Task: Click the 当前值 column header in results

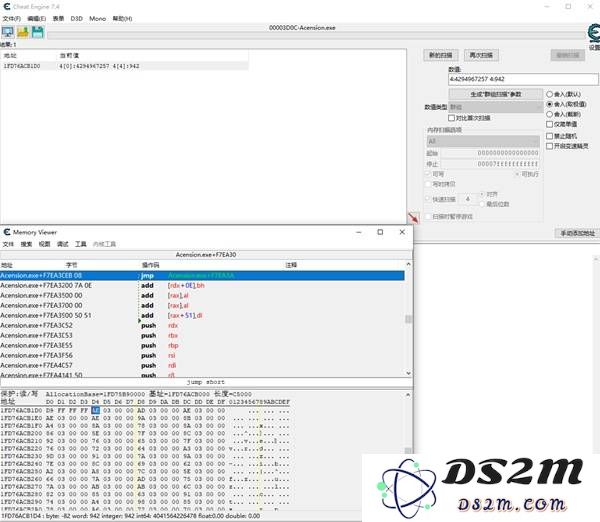Action: 70,56
